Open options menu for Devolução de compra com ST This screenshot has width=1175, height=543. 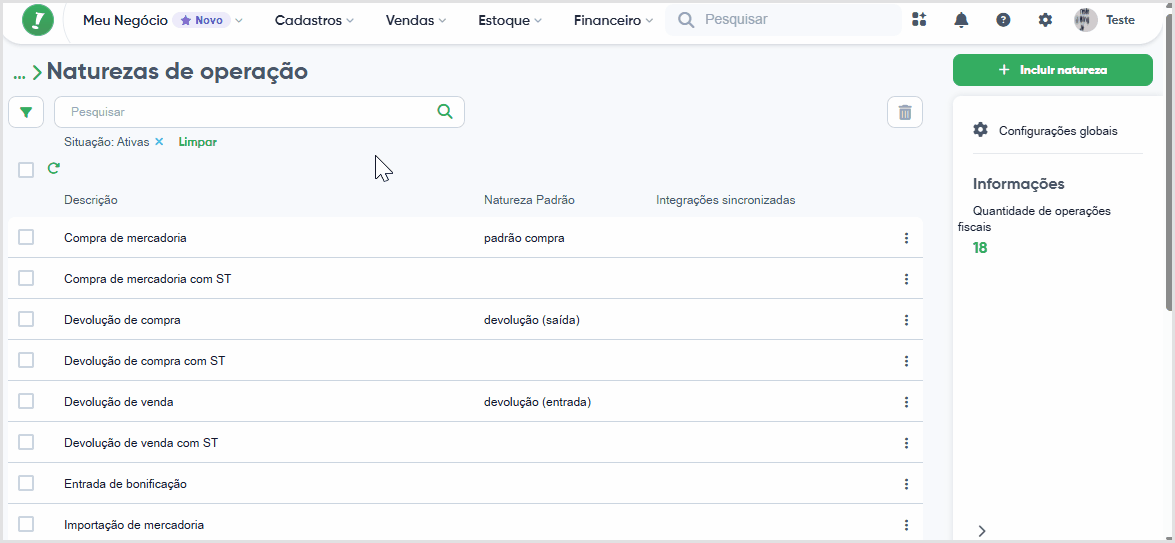(906, 361)
